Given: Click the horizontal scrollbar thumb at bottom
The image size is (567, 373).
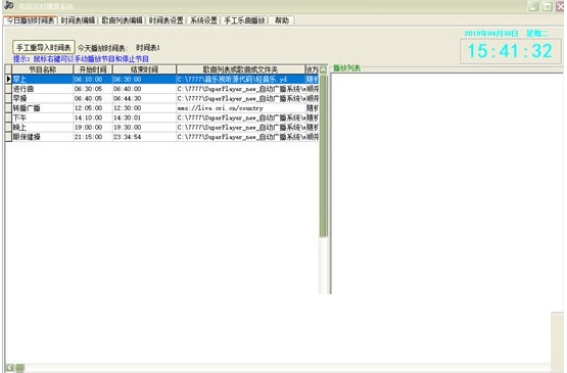Looking at the screenshot, I should pos(20,368).
